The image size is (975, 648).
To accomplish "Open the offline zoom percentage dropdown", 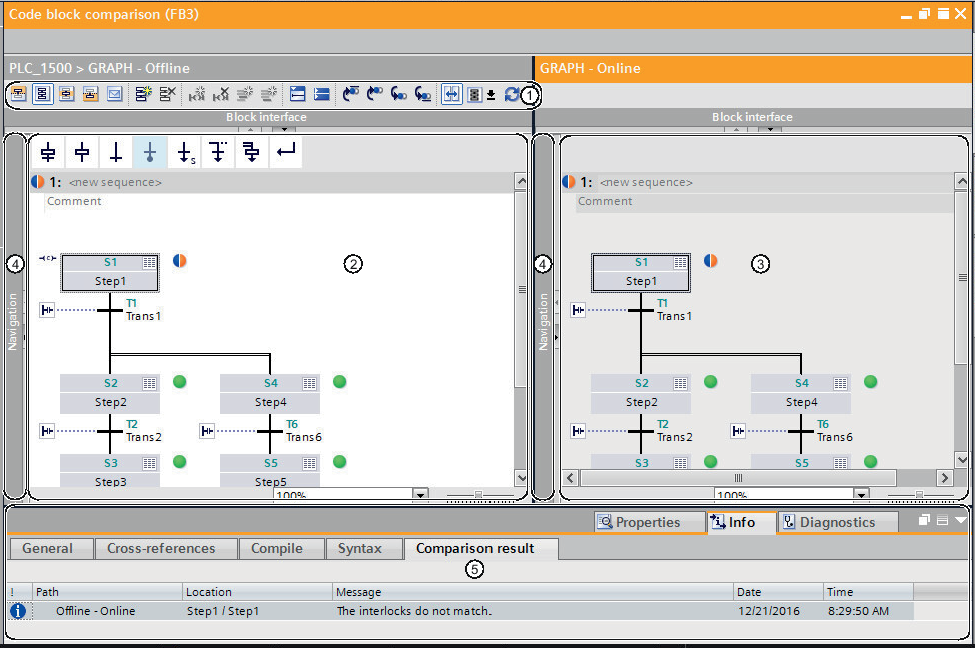I will click(x=420, y=495).
